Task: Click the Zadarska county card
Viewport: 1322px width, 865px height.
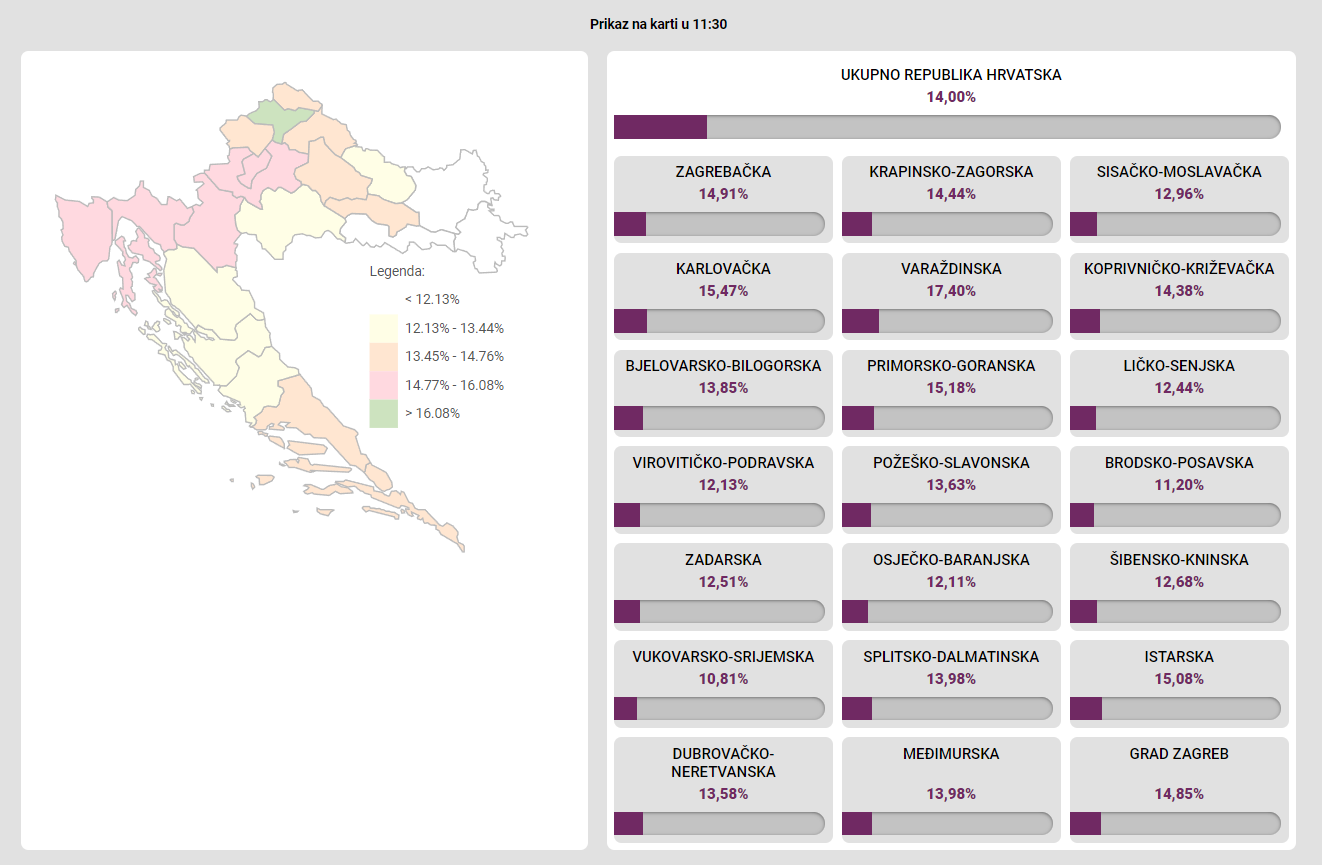Action: coord(723,587)
